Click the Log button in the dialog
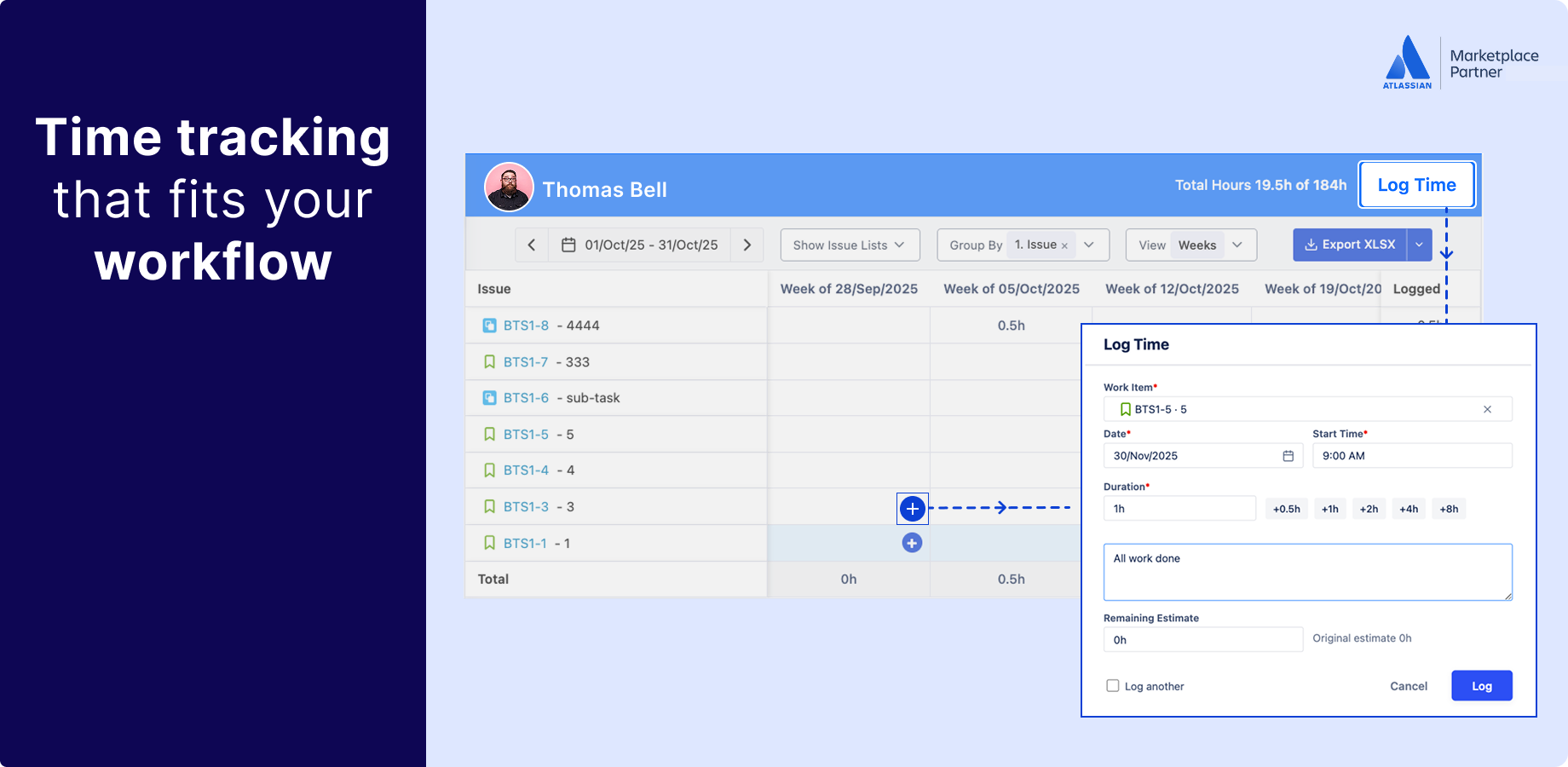 1481,685
